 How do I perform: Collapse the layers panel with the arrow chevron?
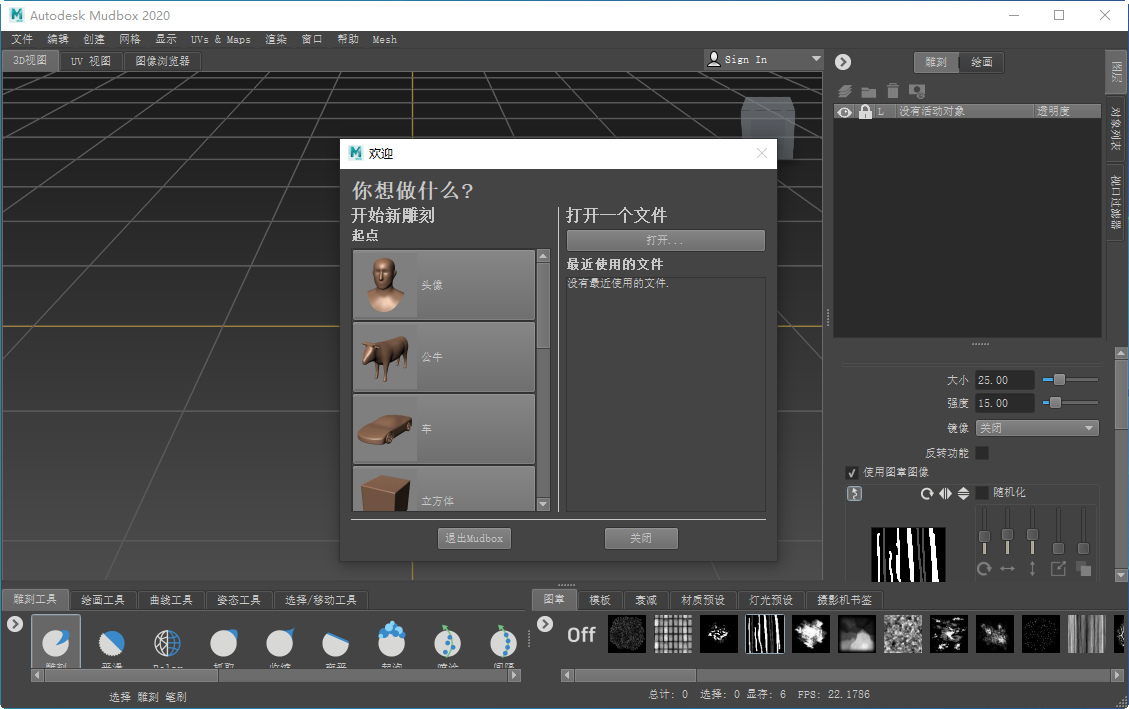click(843, 61)
